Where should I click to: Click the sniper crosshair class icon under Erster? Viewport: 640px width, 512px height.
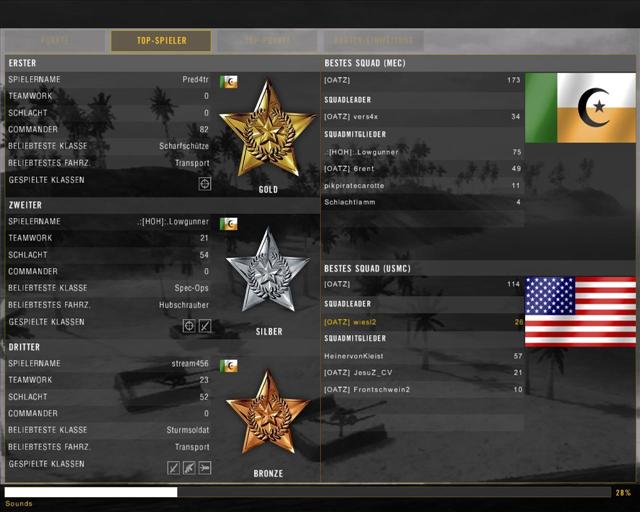204,183
